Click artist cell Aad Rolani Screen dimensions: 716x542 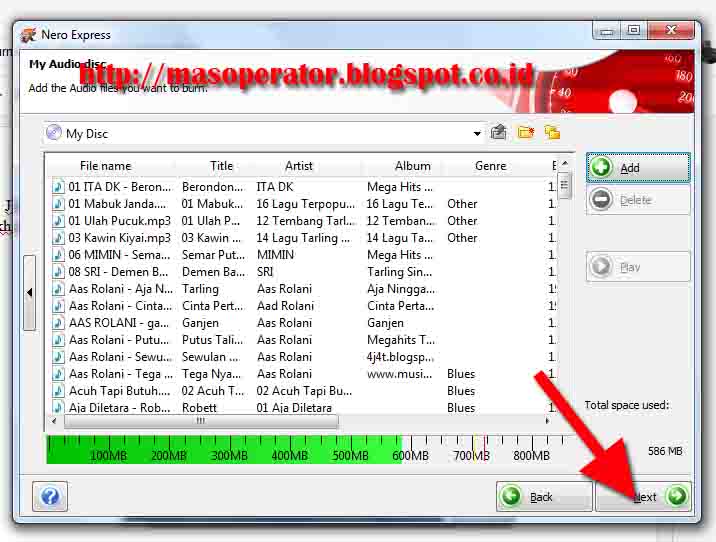[x=285, y=305]
